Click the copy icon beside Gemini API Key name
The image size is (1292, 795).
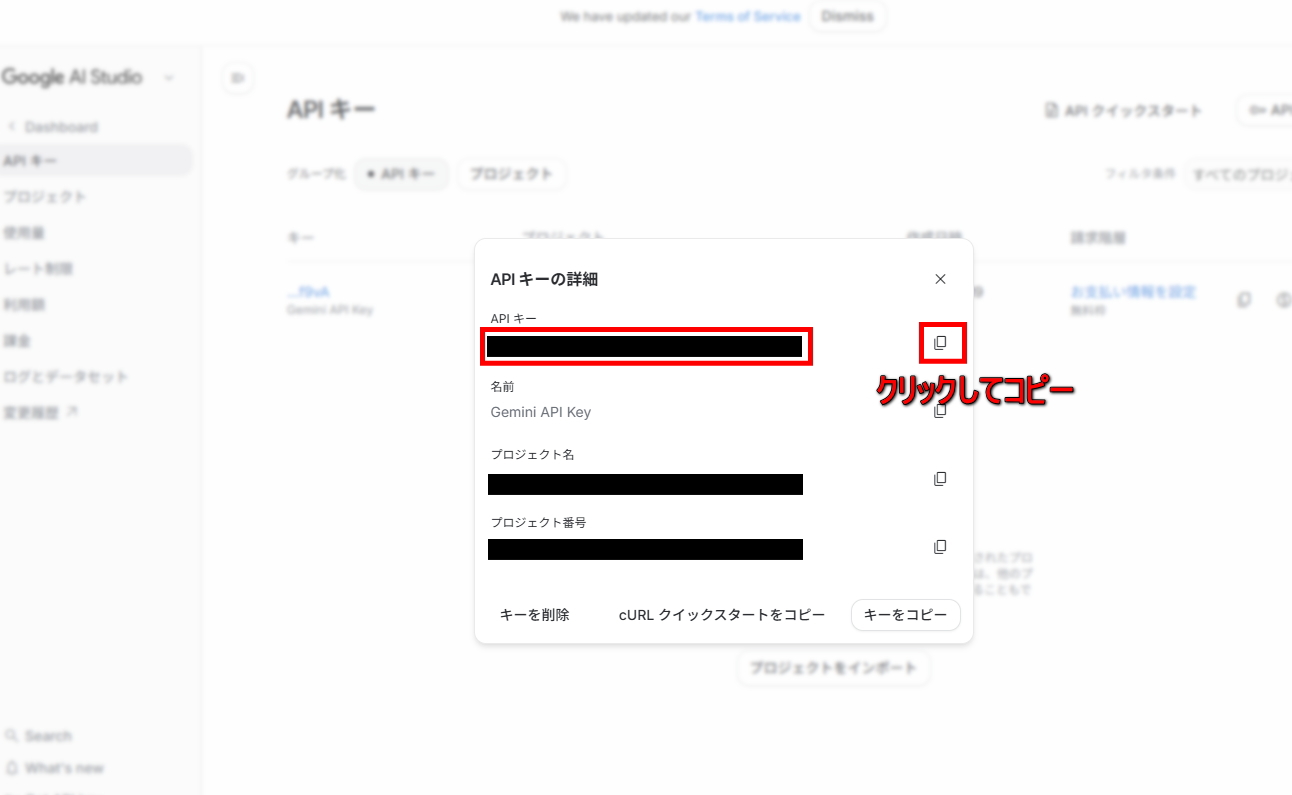click(940, 411)
